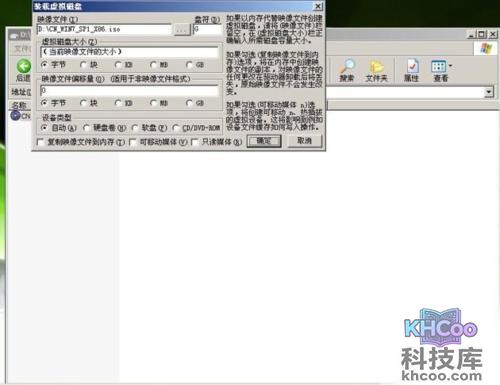Click the 映像文件 path input field
This screenshot has height=385, width=500.
(104, 29)
